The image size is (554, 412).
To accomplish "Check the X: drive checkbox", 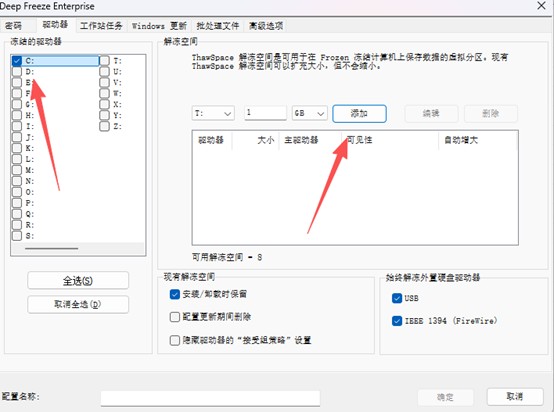I will pos(105,104).
